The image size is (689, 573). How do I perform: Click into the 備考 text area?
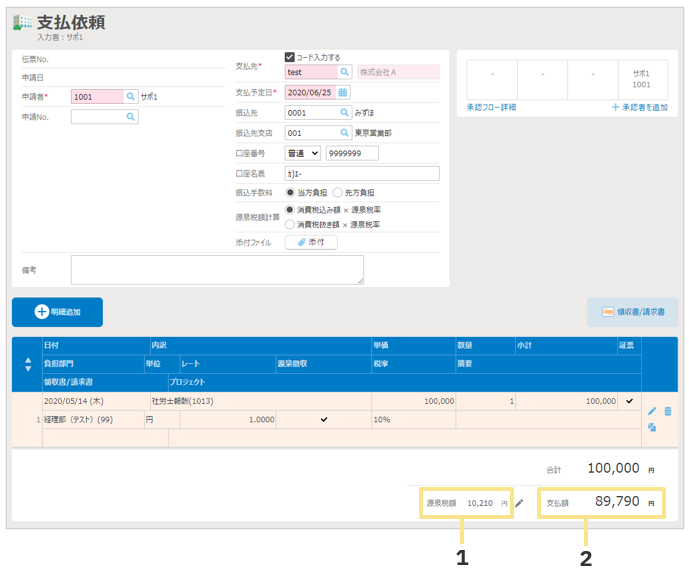click(217, 270)
